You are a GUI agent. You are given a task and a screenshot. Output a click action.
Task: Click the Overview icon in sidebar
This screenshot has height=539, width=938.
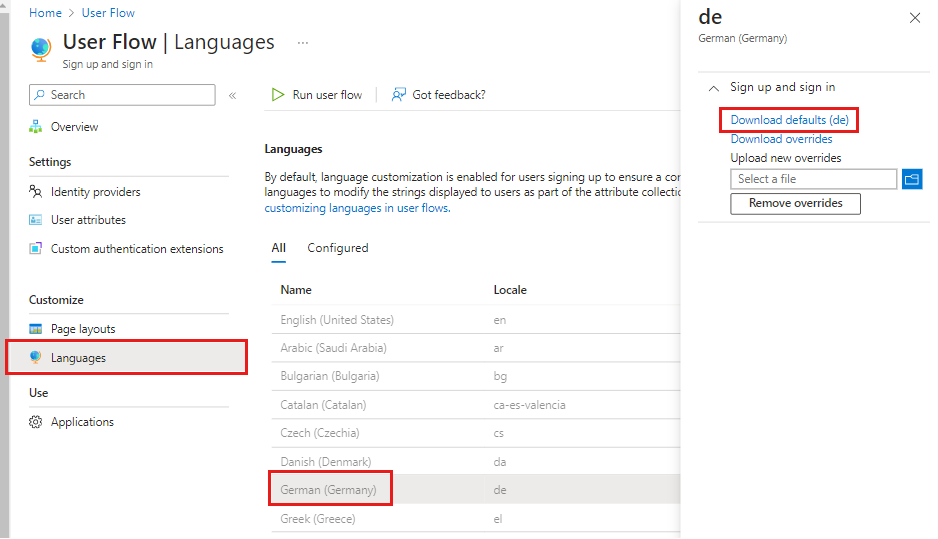click(36, 127)
